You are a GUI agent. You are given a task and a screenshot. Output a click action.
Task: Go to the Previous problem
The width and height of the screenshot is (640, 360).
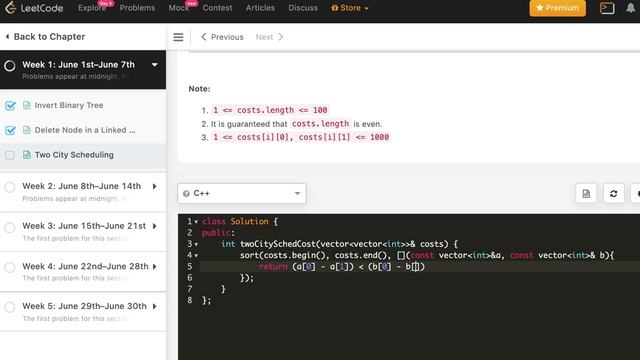tap(222, 37)
